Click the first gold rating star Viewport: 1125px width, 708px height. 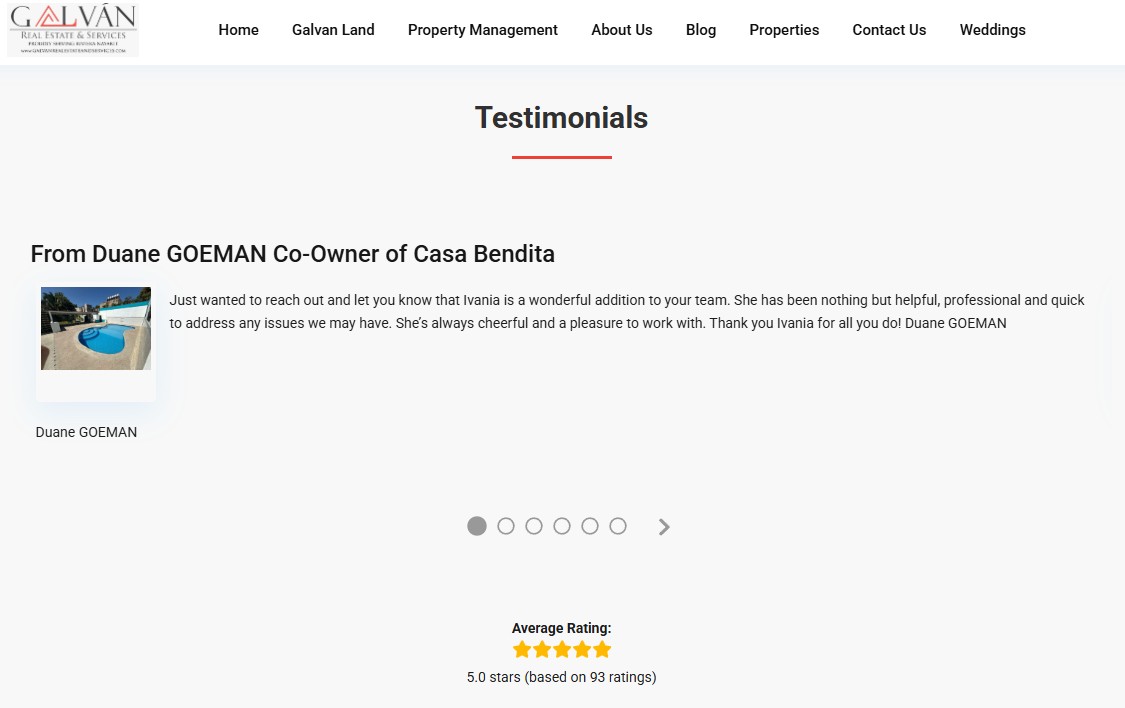click(522, 650)
